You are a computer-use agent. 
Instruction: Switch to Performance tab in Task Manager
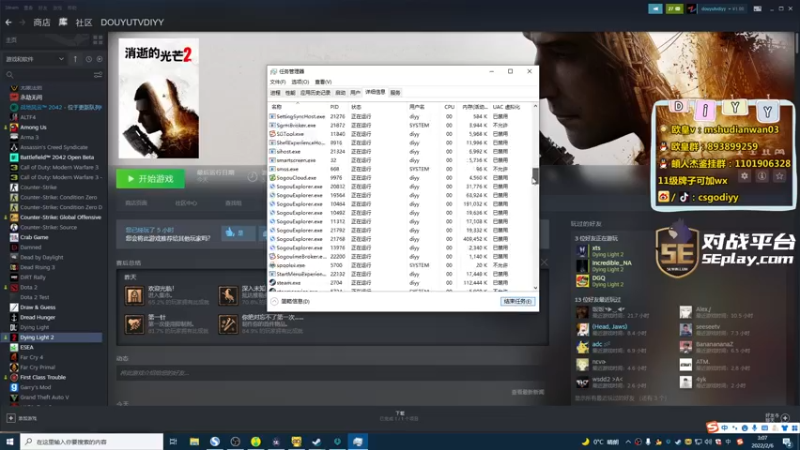[290, 93]
